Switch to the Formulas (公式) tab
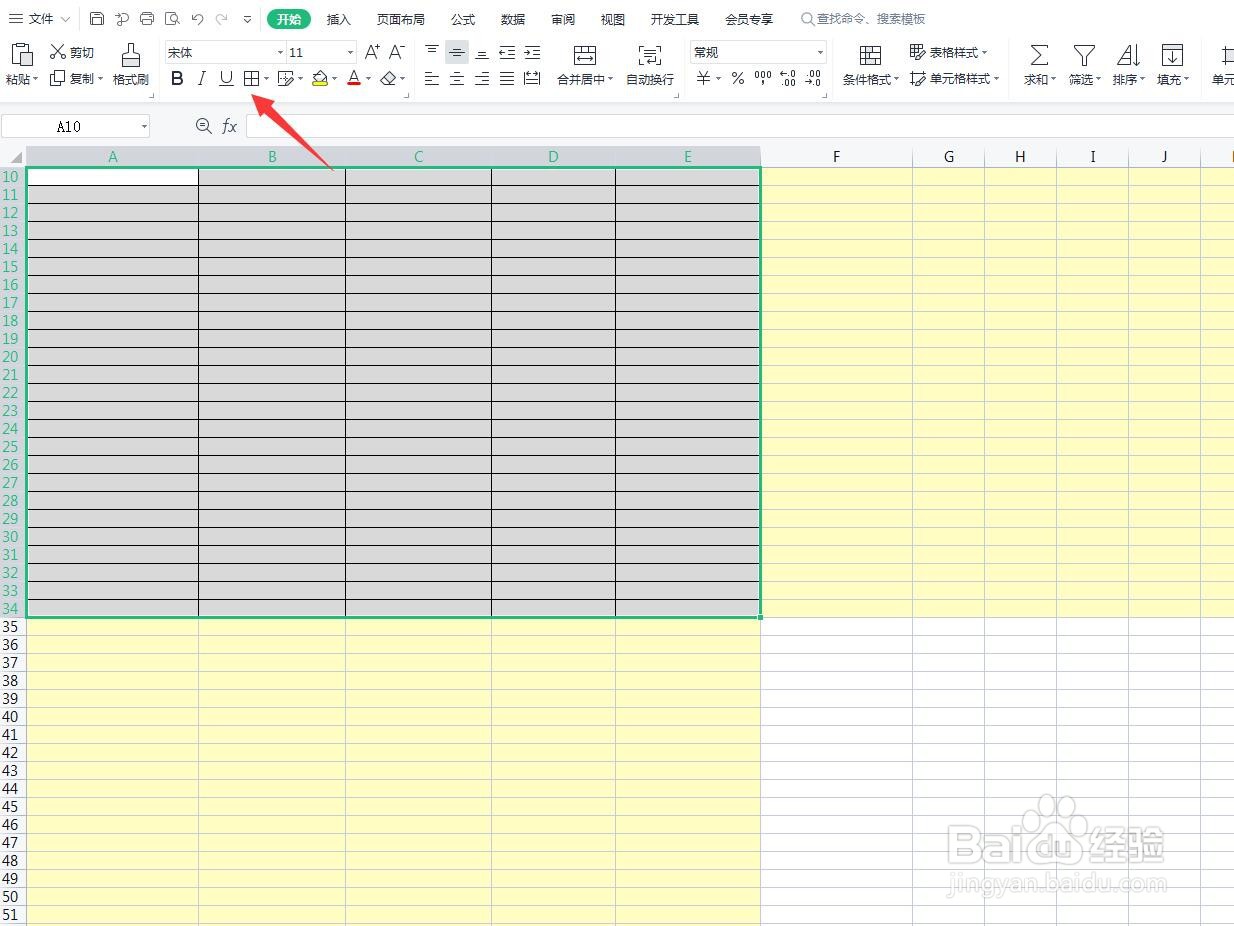 tap(463, 19)
